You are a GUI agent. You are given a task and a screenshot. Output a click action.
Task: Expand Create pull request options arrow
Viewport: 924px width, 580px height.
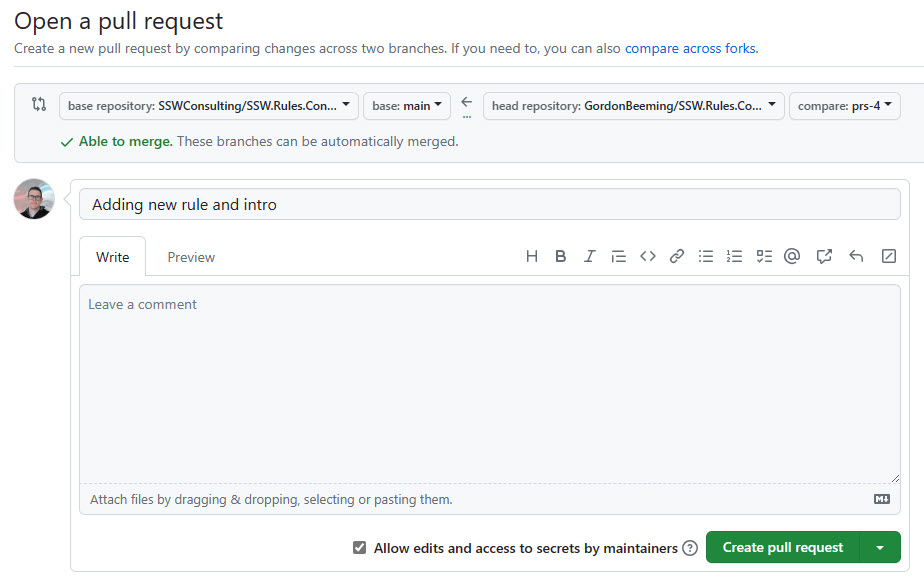(x=880, y=548)
